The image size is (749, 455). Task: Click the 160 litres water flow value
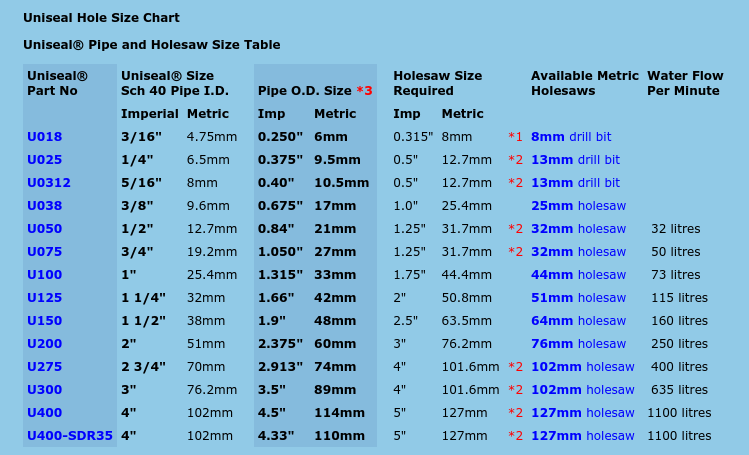tap(679, 321)
